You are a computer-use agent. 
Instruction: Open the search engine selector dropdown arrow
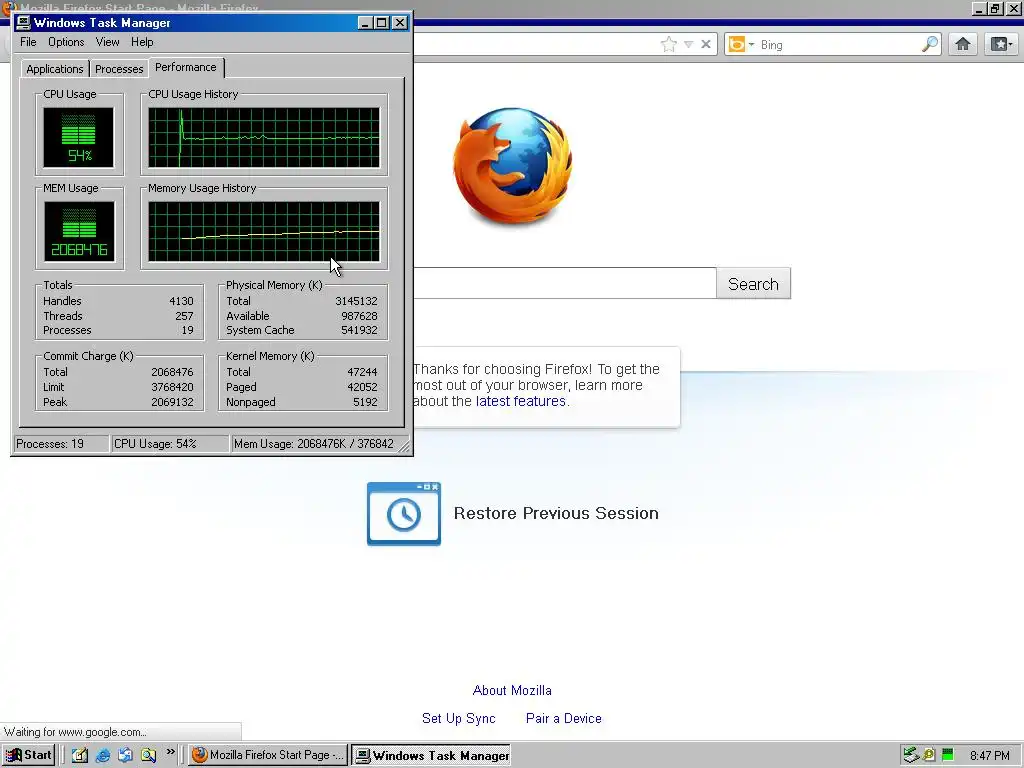pos(751,44)
